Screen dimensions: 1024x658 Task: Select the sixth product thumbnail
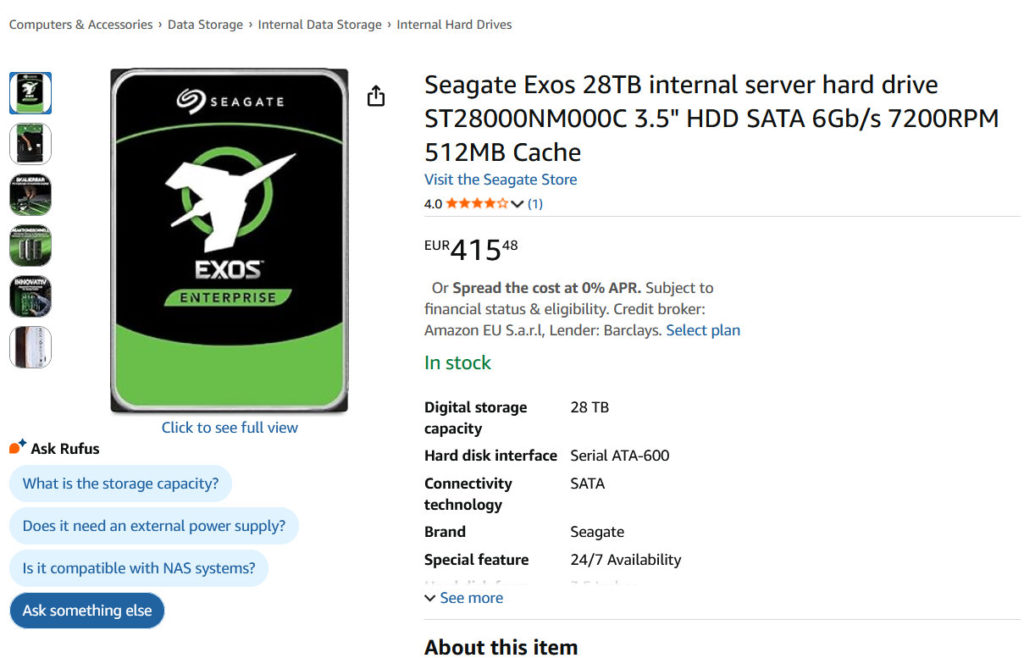point(30,348)
